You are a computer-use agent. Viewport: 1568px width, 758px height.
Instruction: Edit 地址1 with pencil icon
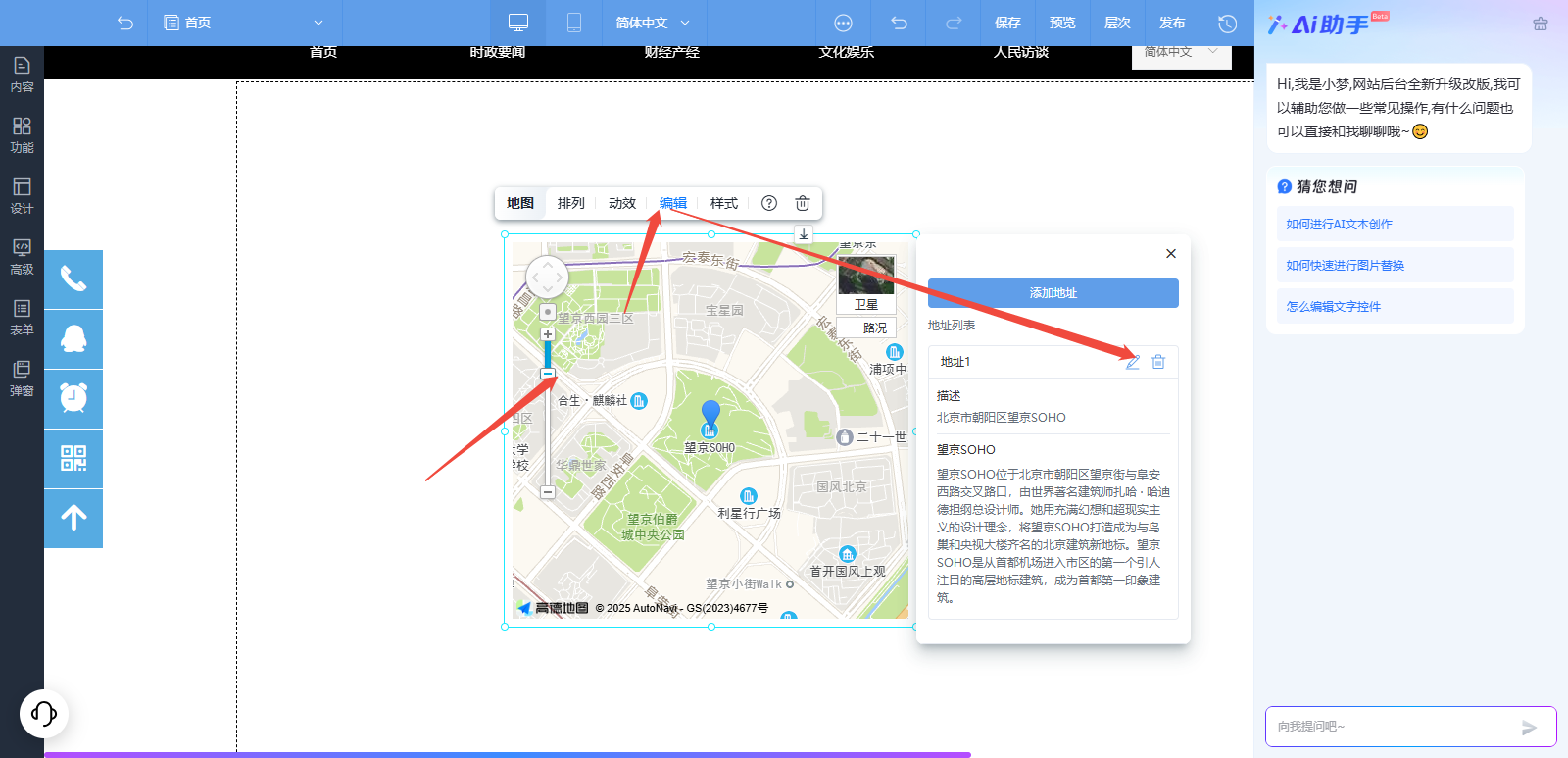tap(1133, 362)
